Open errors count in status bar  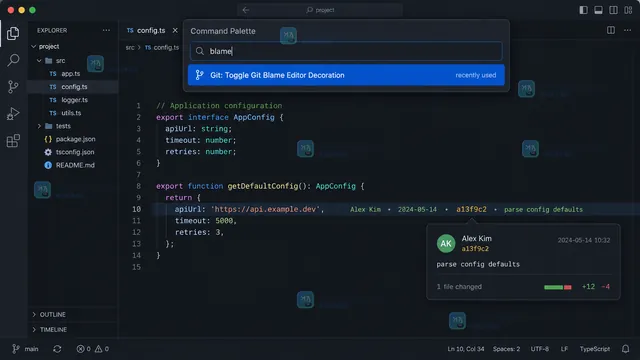(x=84, y=349)
